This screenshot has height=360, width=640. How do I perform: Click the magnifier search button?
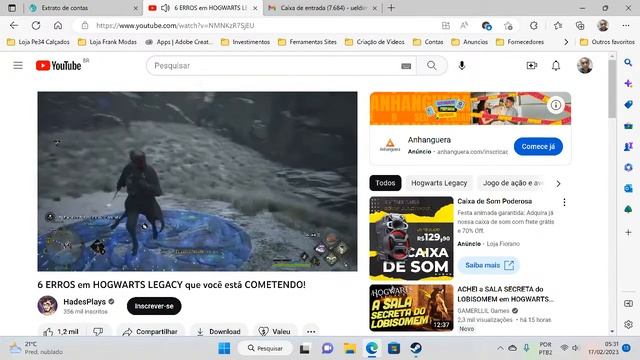click(432, 65)
